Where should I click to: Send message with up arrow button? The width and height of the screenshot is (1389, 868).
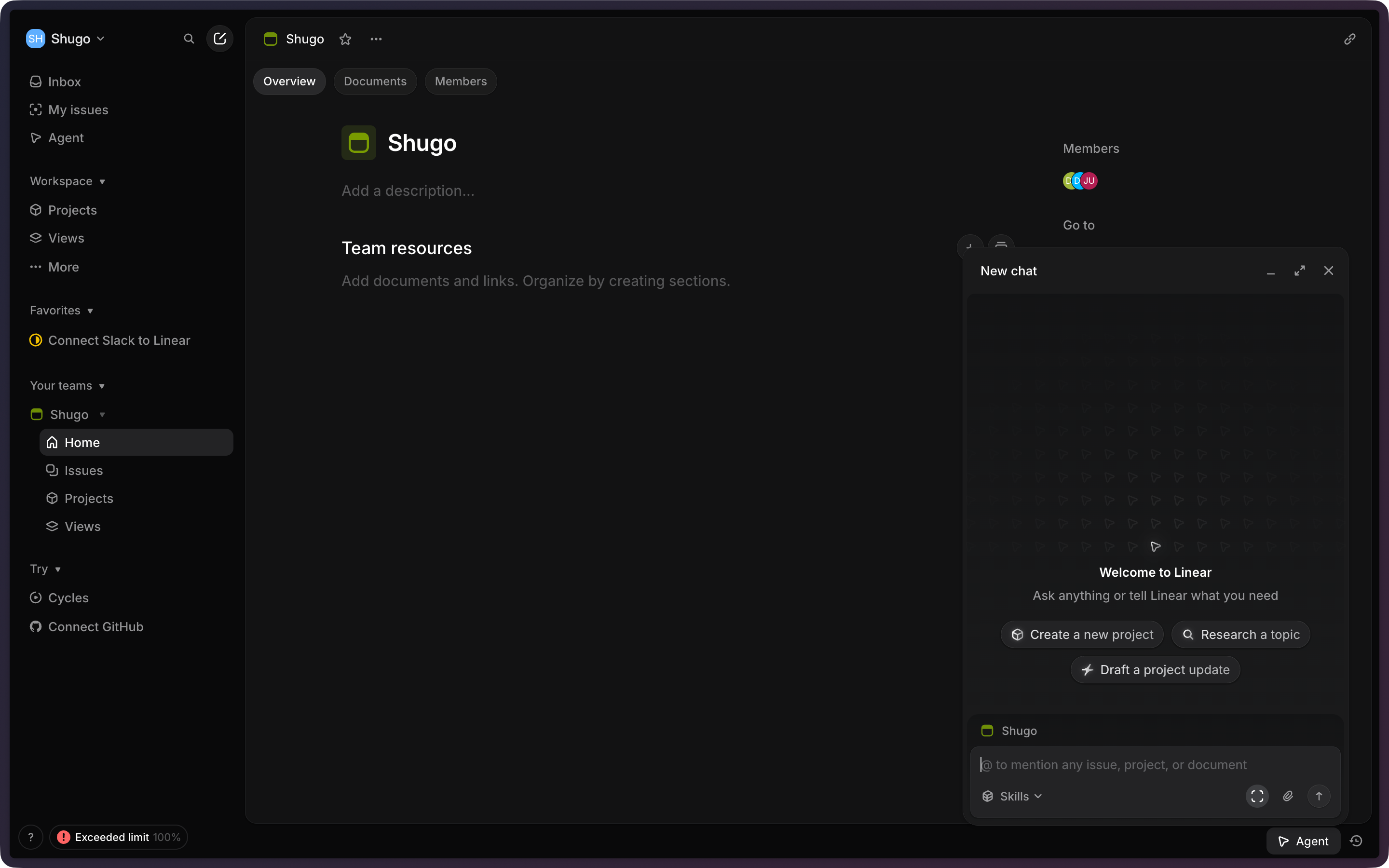coord(1319,796)
